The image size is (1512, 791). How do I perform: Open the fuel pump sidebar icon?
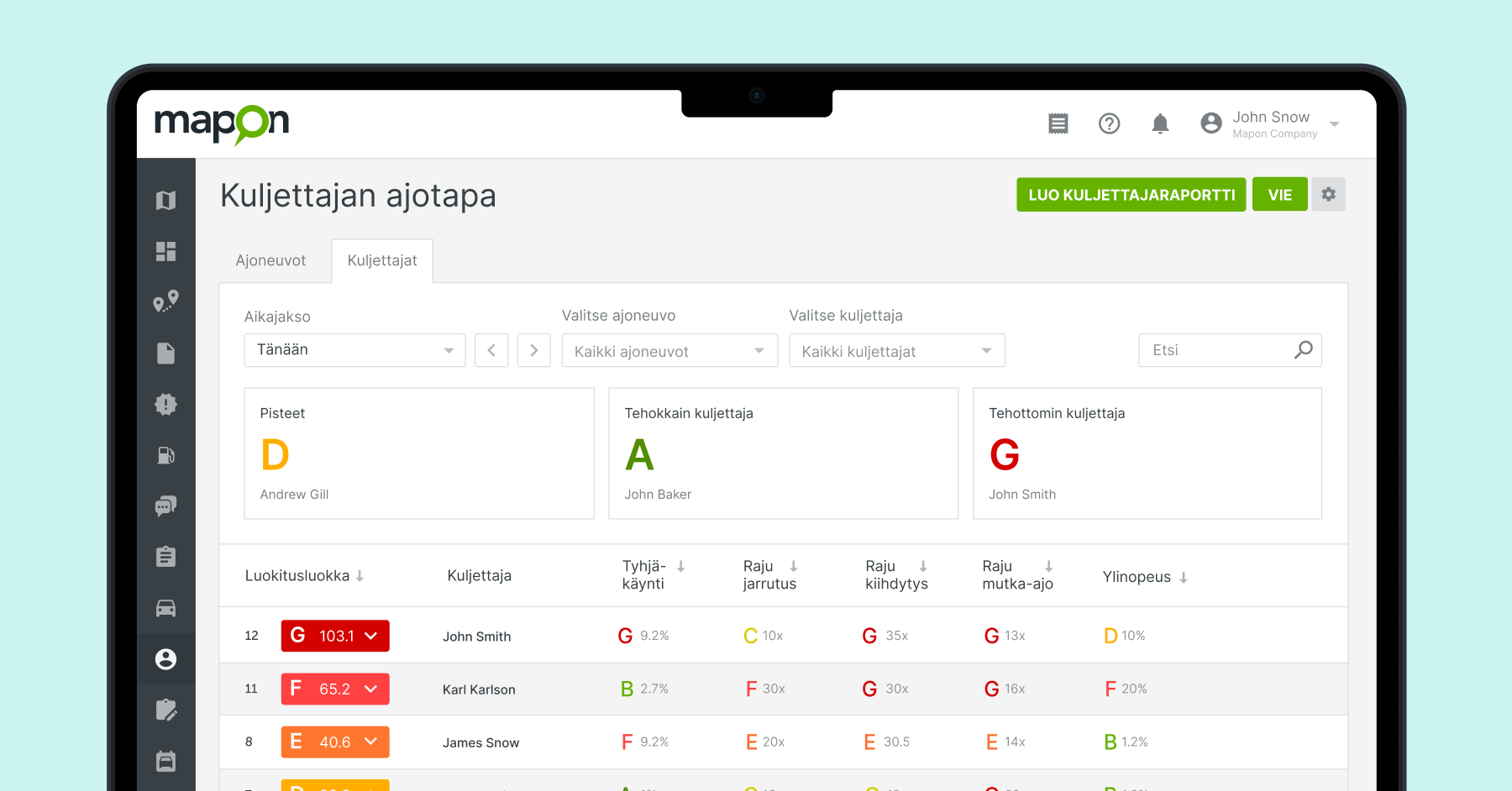tap(165, 455)
